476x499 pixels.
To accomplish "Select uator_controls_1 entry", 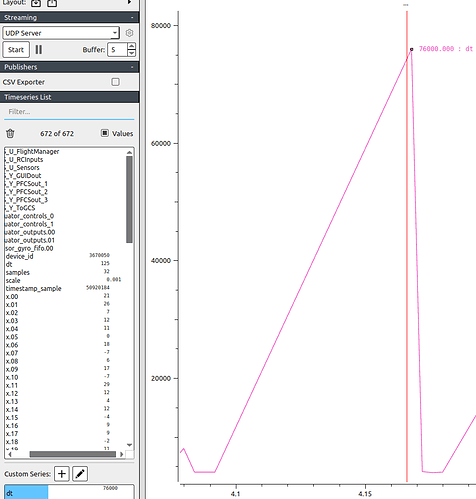I will click(29, 224).
